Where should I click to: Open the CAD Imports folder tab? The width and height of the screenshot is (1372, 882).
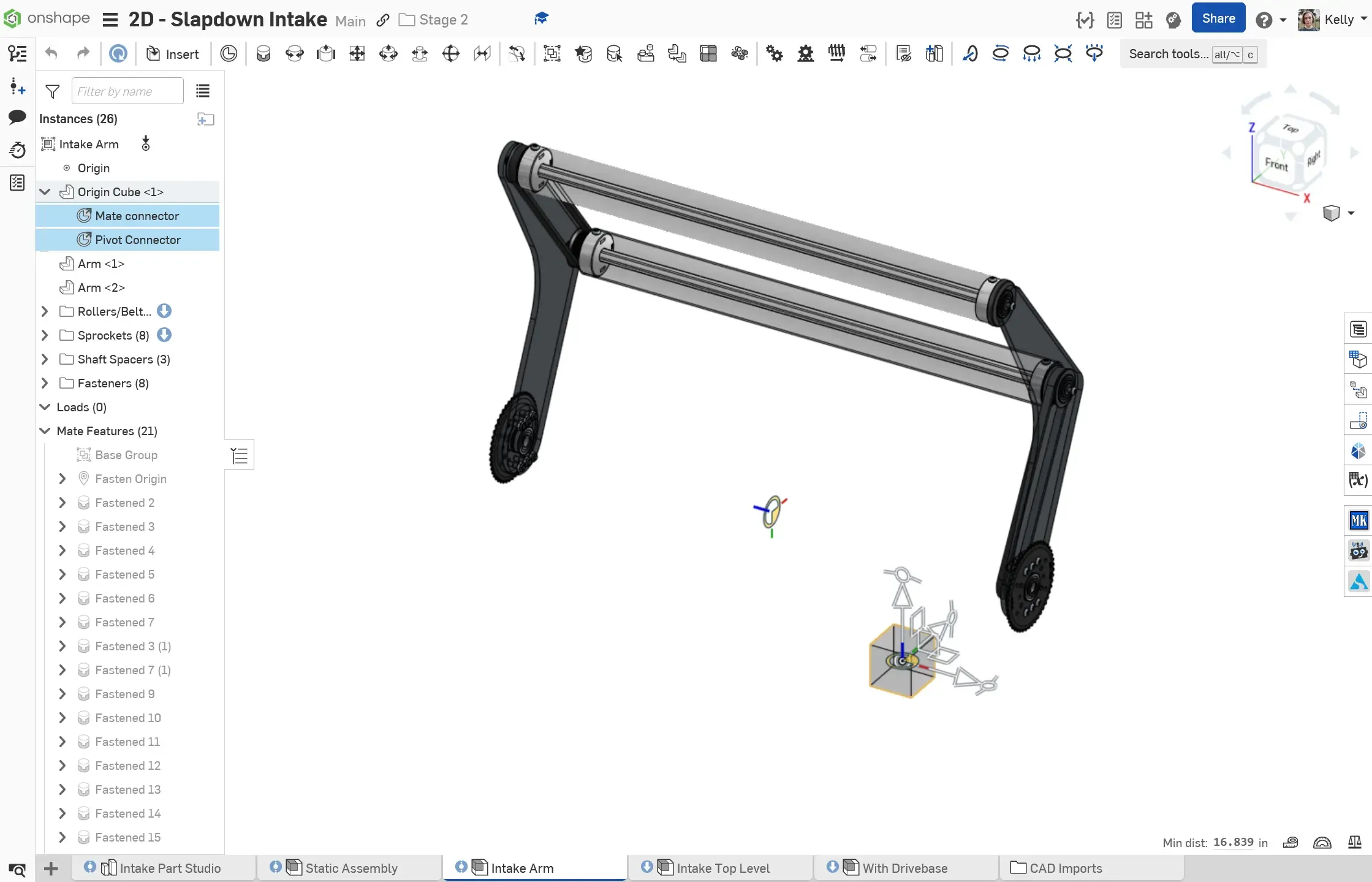[x=1065, y=868]
